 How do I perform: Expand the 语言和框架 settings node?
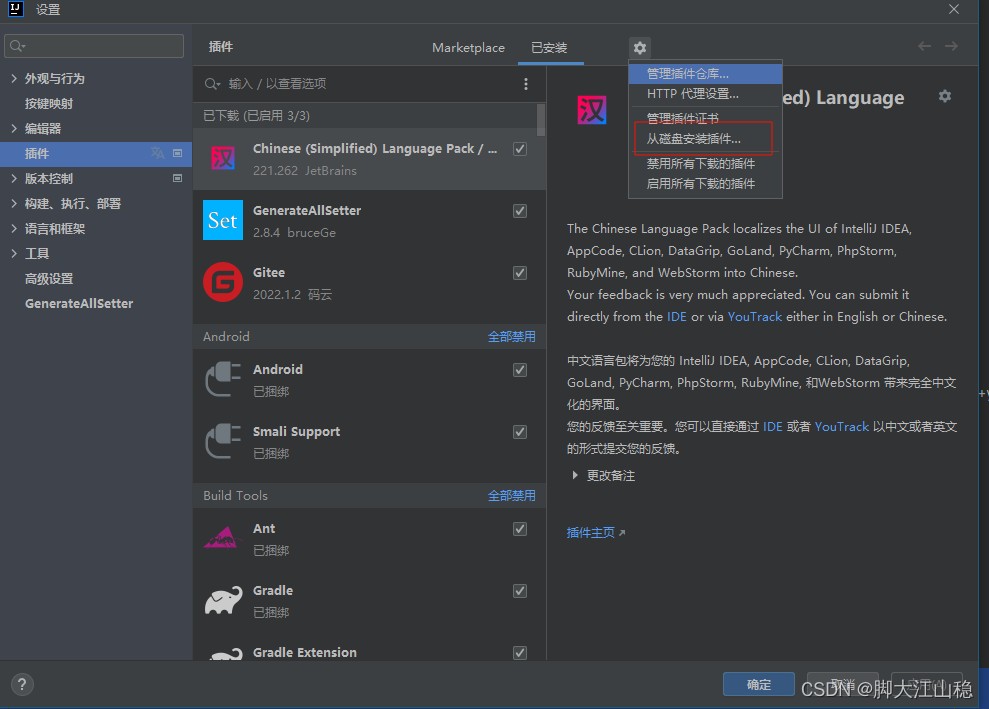(x=14, y=228)
